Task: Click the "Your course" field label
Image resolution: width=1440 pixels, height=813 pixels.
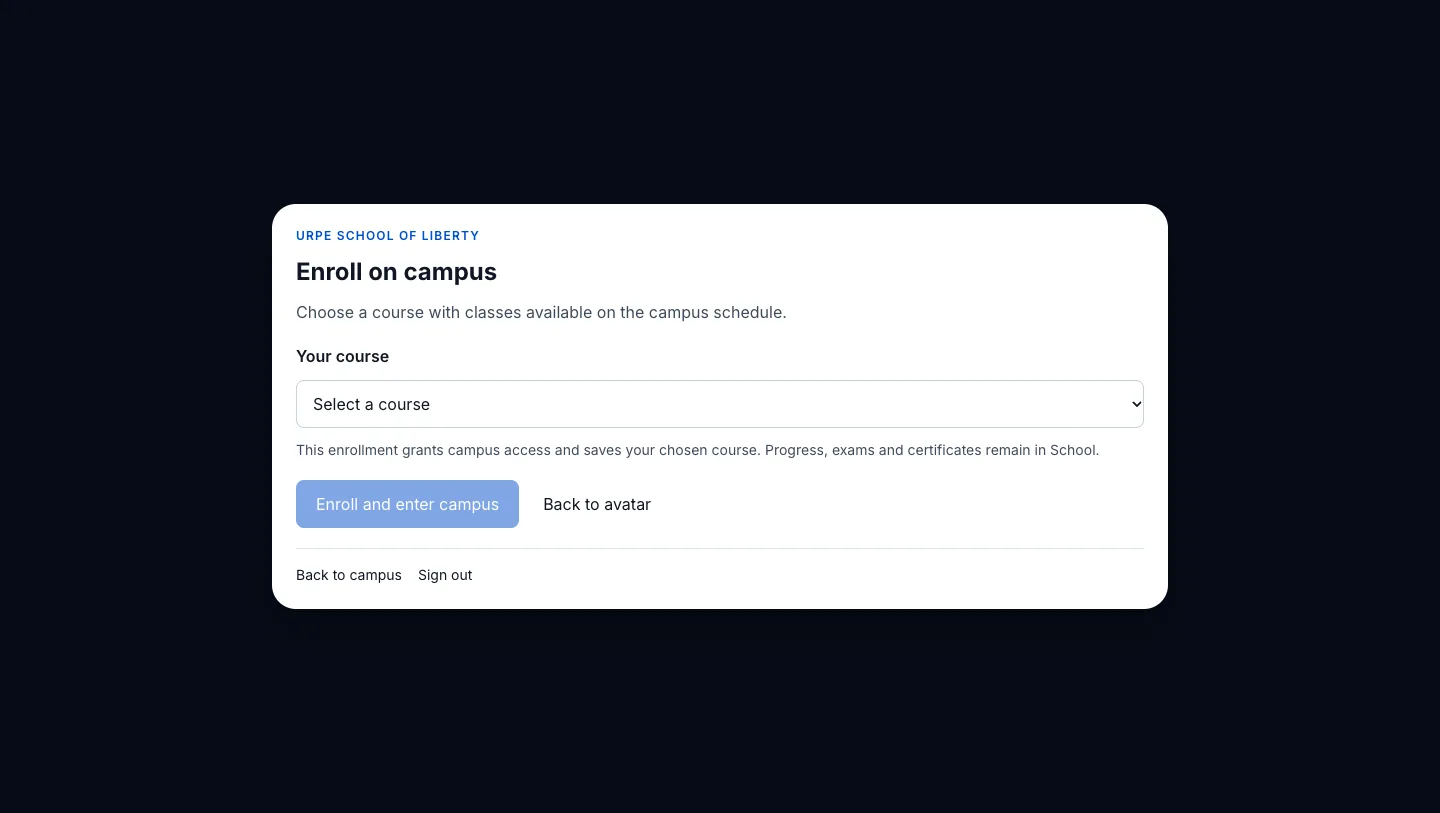Action: tap(342, 356)
